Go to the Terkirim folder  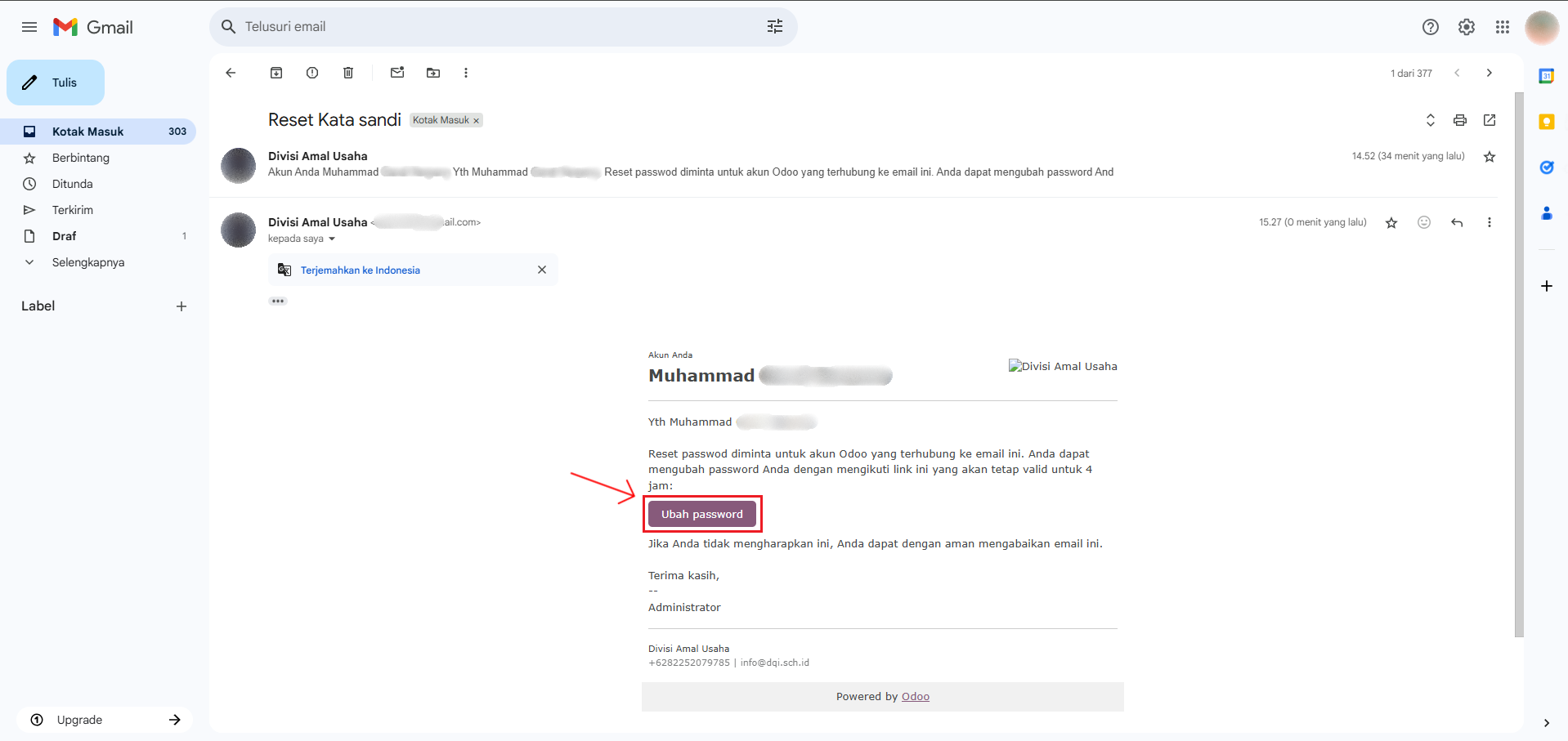(x=73, y=210)
